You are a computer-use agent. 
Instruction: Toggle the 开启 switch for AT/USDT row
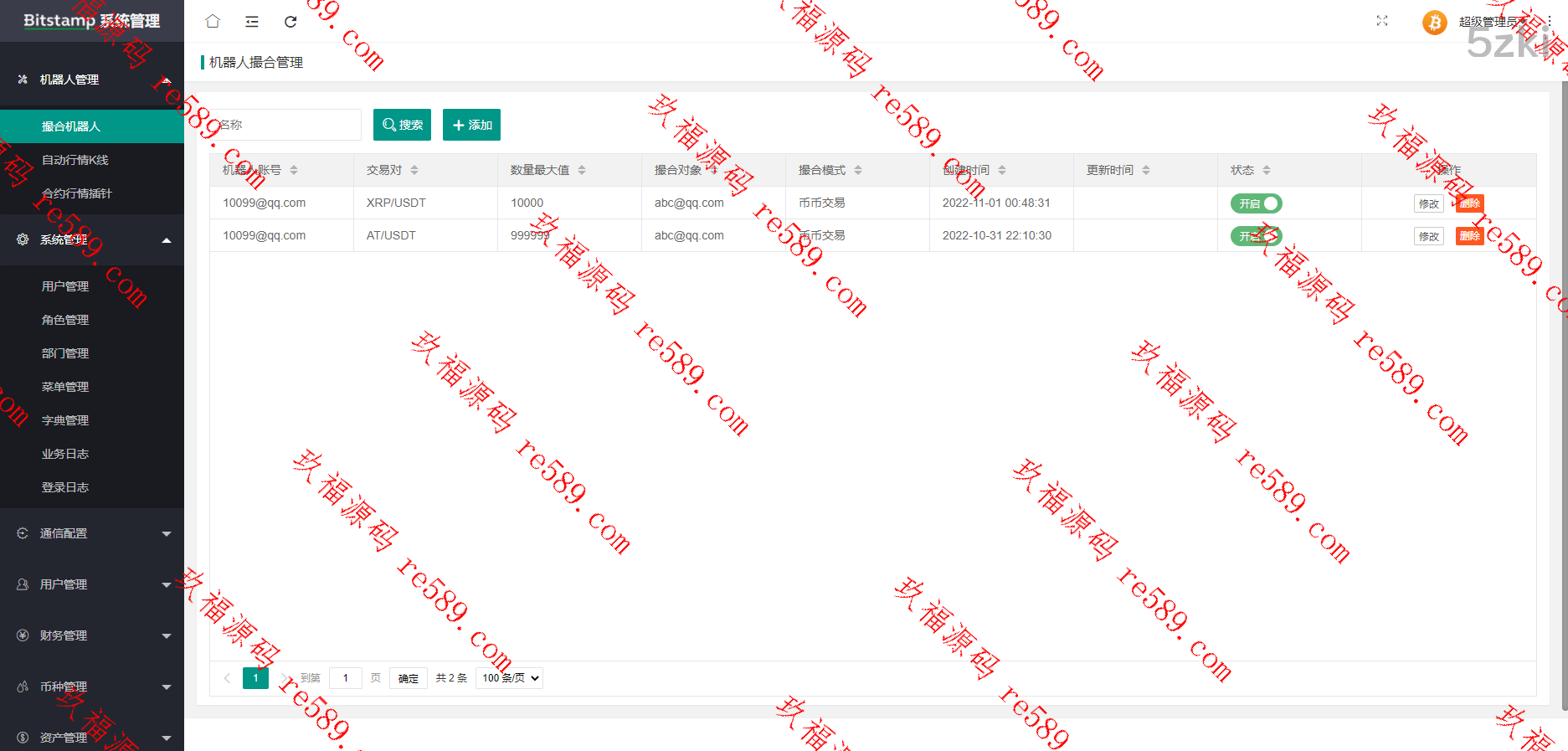pyautogui.click(x=1256, y=236)
